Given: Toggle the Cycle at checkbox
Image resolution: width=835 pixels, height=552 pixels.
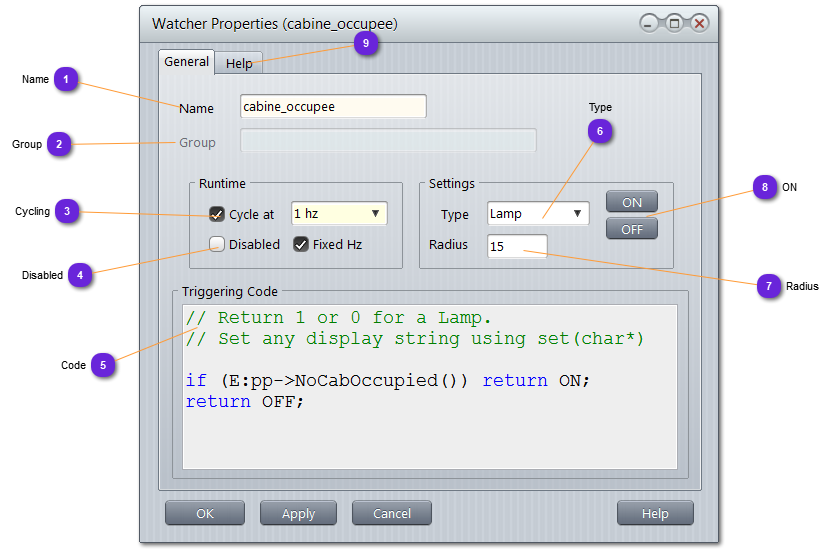Looking at the screenshot, I should point(217,214).
